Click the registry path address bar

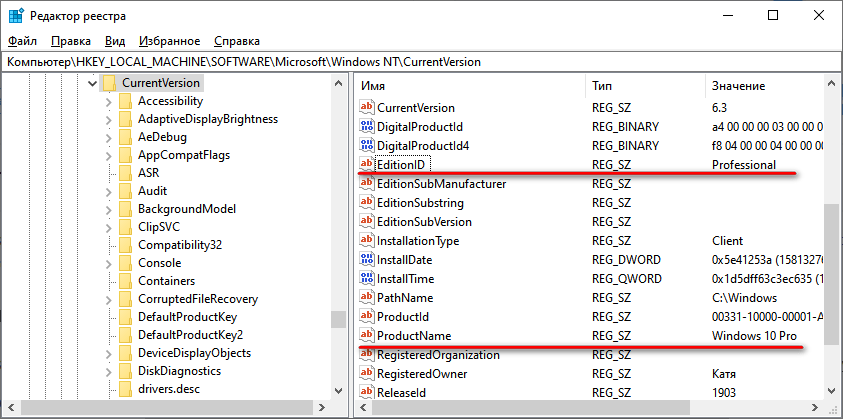tap(422, 62)
